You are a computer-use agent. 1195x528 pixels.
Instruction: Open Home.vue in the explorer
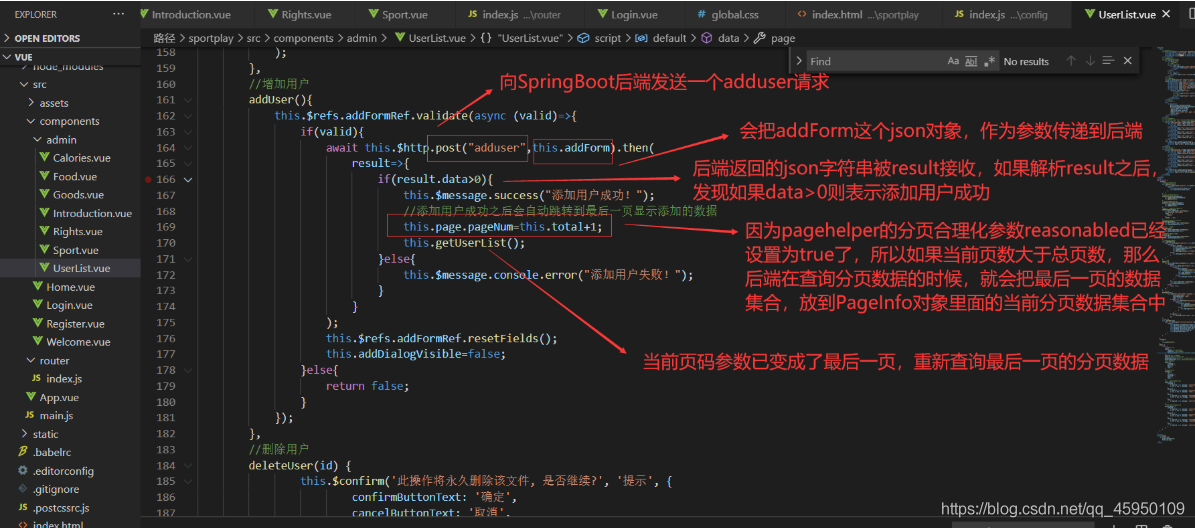point(70,286)
